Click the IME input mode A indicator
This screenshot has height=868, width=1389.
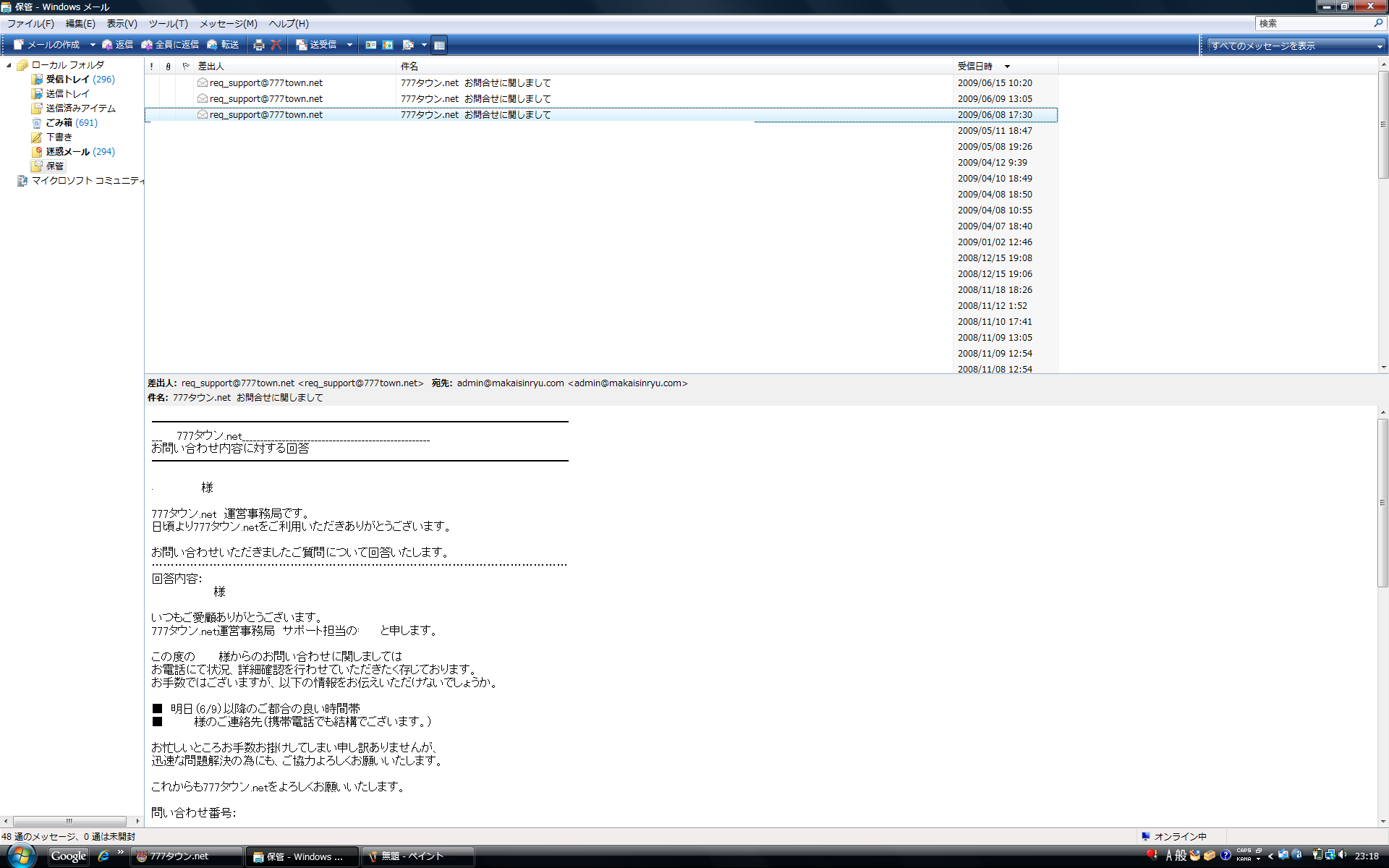1168,856
